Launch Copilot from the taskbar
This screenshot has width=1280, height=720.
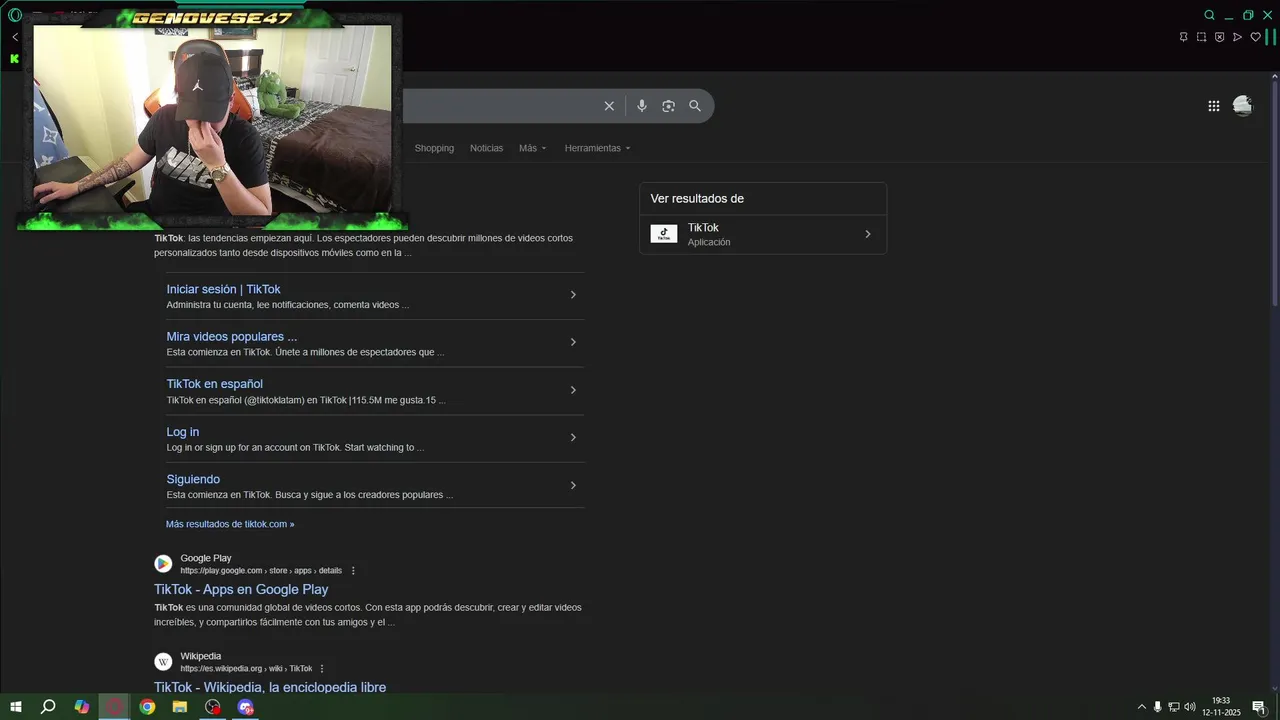[82, 707]
